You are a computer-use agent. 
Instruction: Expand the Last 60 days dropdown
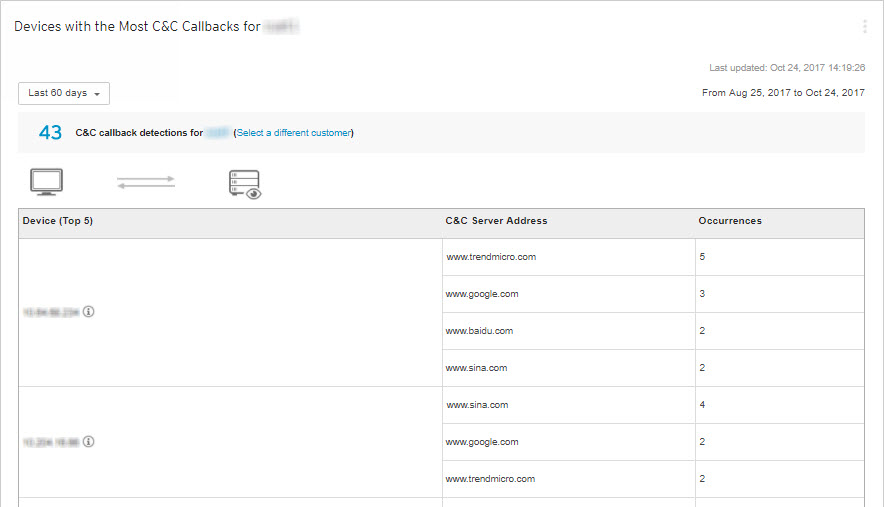64,93
